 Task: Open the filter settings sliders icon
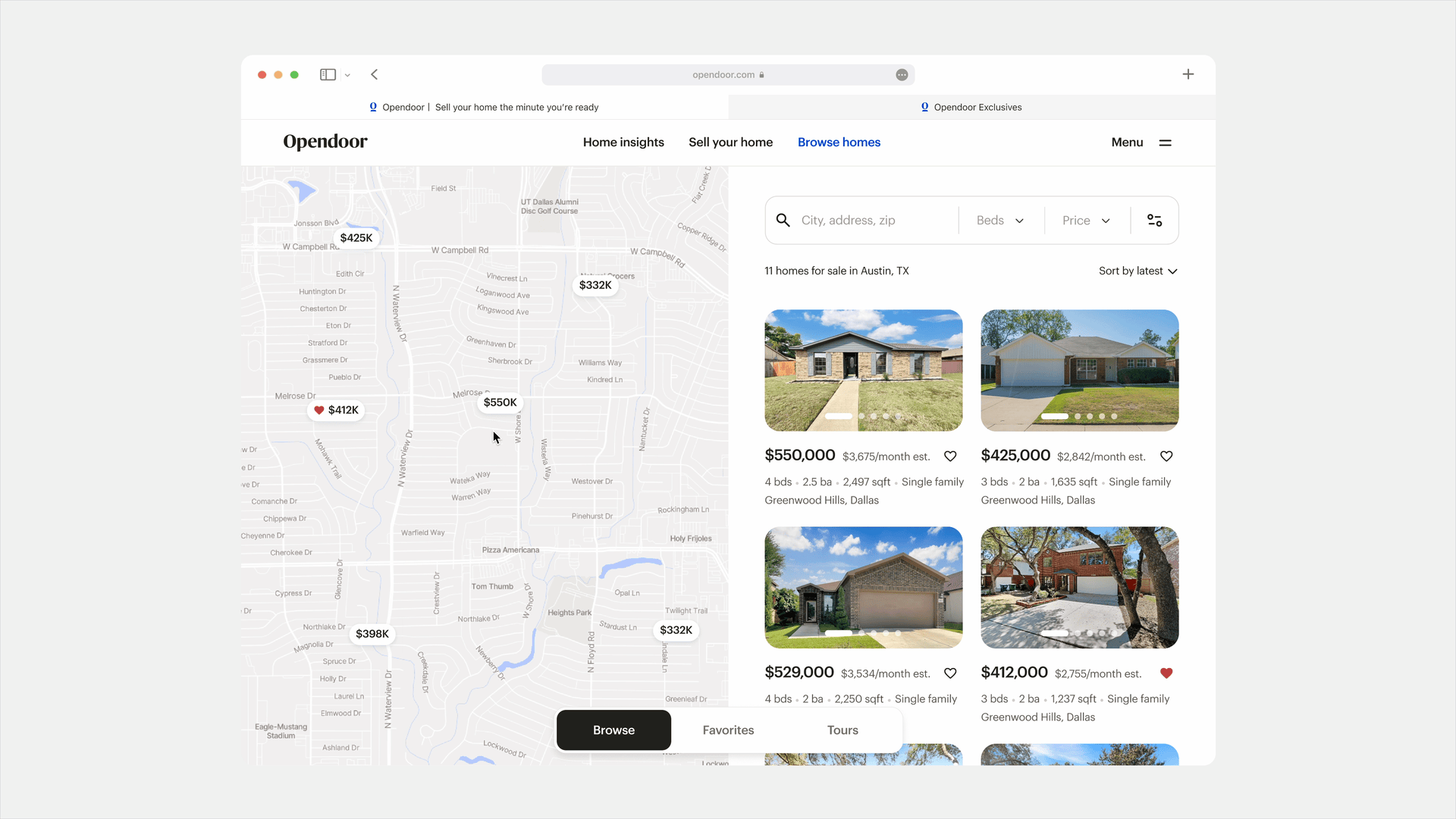tap(1154, 221)
